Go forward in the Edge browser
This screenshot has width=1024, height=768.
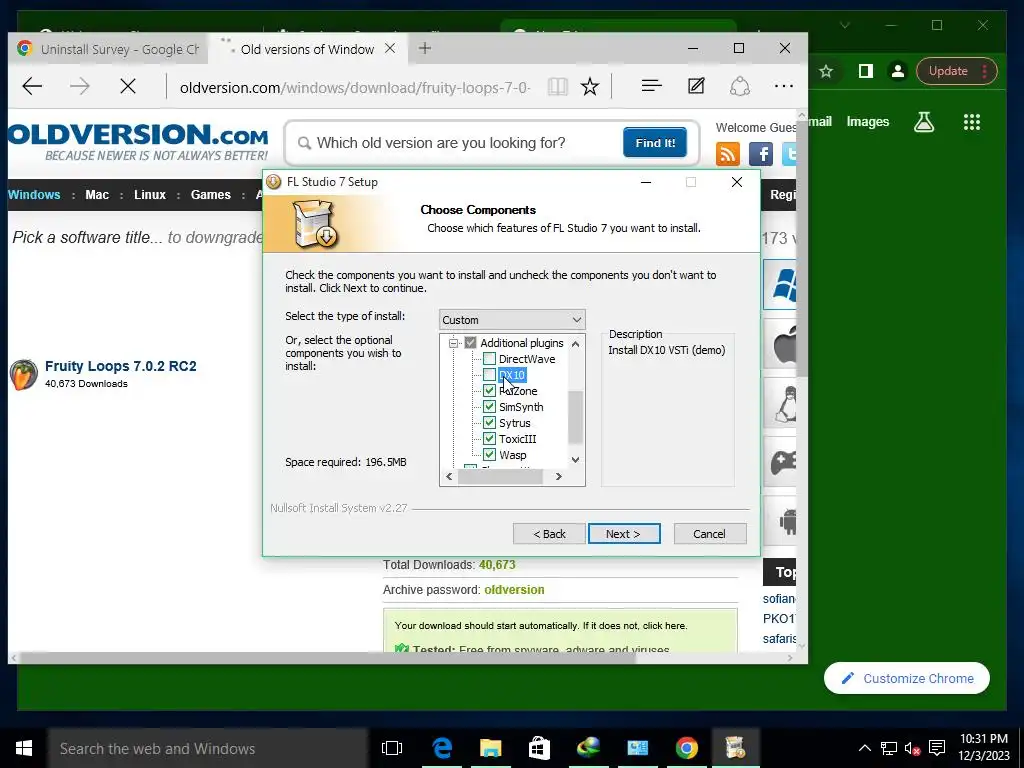tap(80, 86)
